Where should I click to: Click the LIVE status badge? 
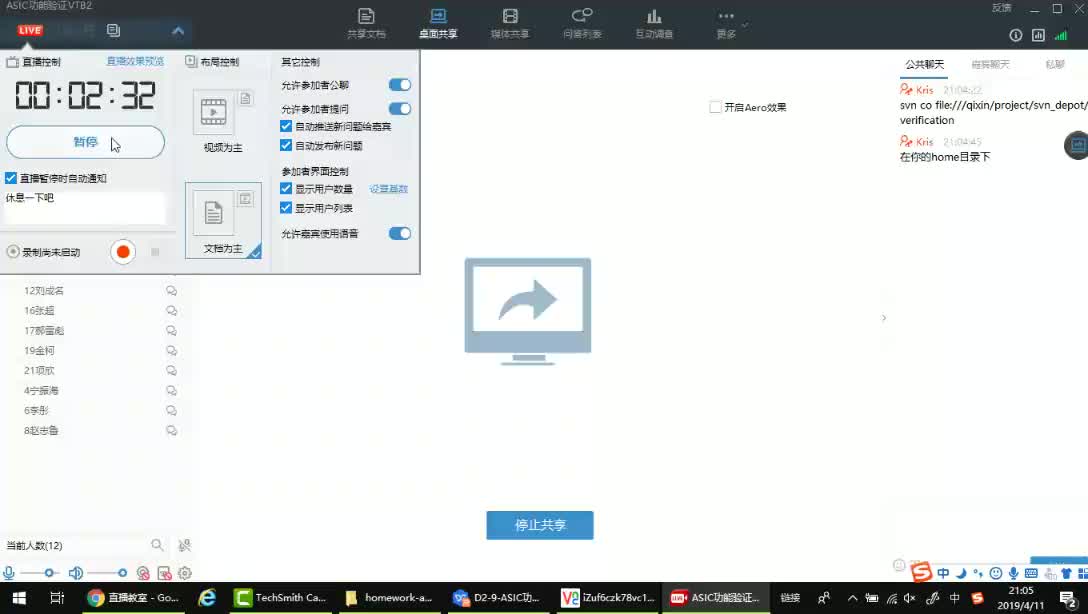coord(30,31)
